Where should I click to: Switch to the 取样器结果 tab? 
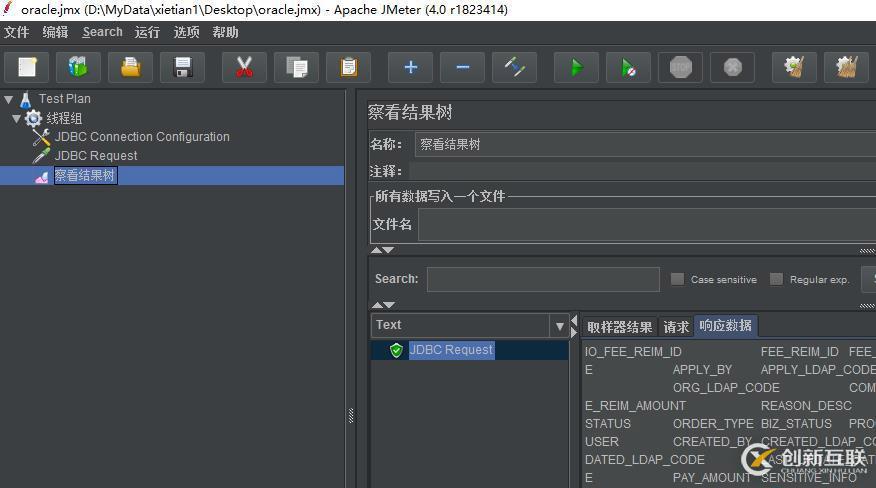pos(619,327)
